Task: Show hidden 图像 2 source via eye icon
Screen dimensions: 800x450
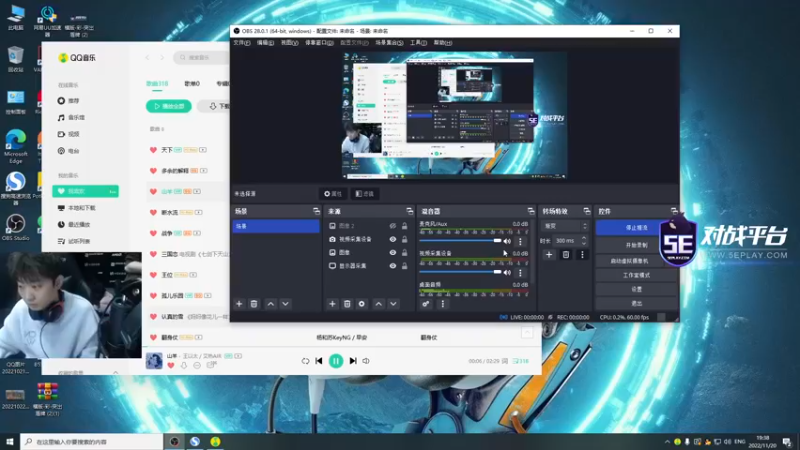Action: point(393,226)
